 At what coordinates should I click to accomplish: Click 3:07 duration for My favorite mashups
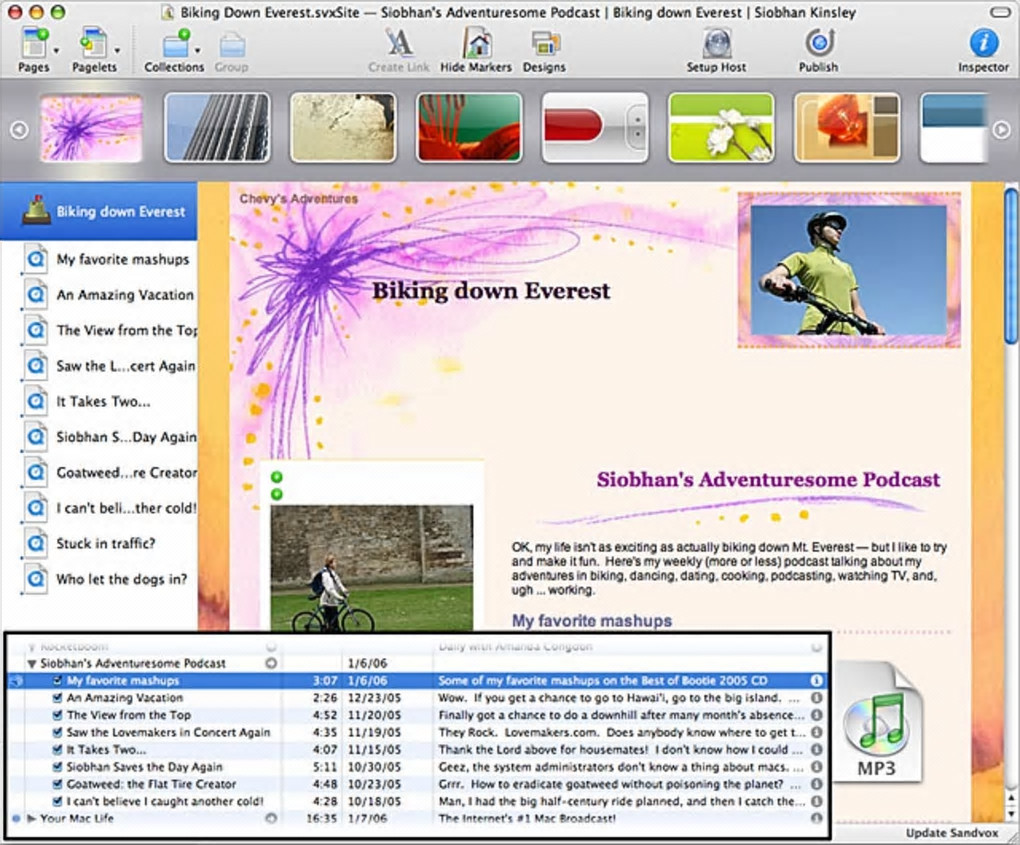(325, 680)
